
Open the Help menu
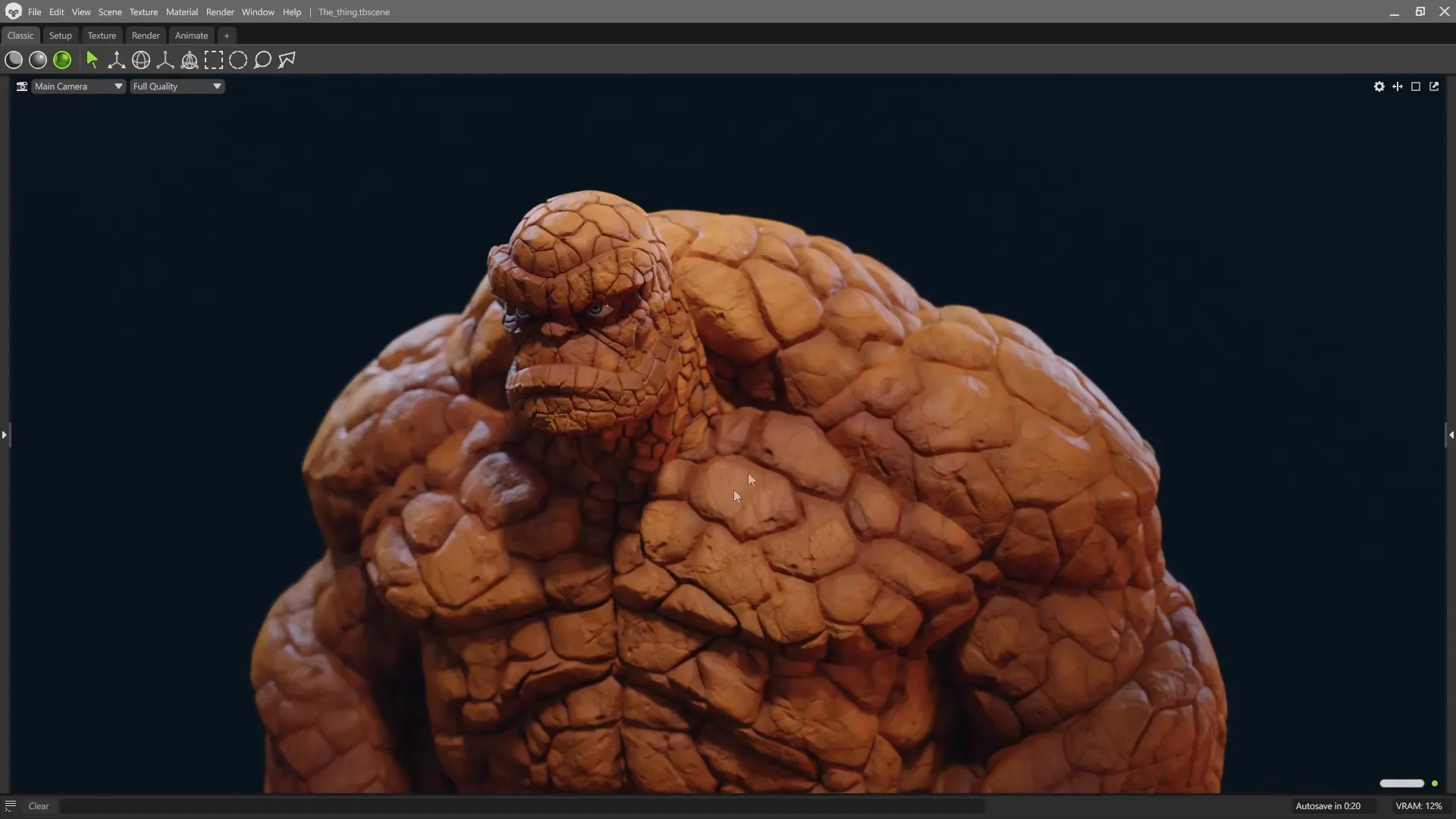coord(292,12)
